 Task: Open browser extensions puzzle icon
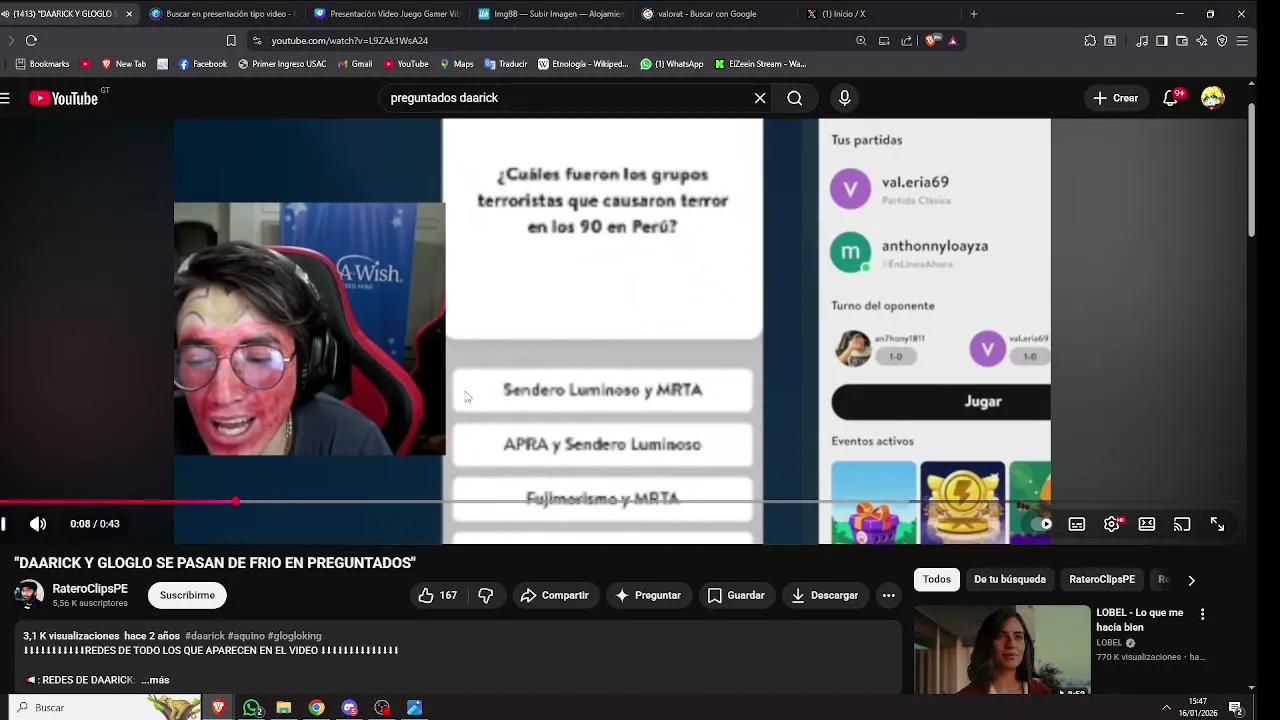click(x=1090, y=41)
